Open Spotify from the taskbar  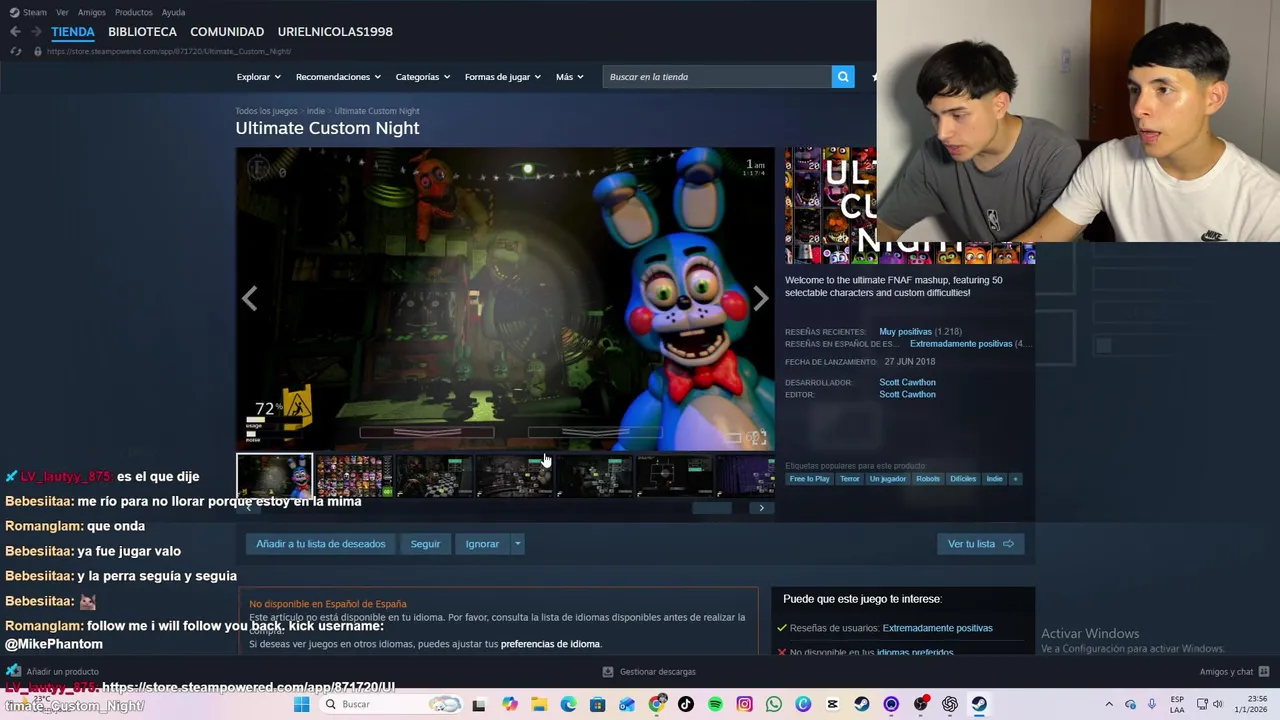pos(715,704)
